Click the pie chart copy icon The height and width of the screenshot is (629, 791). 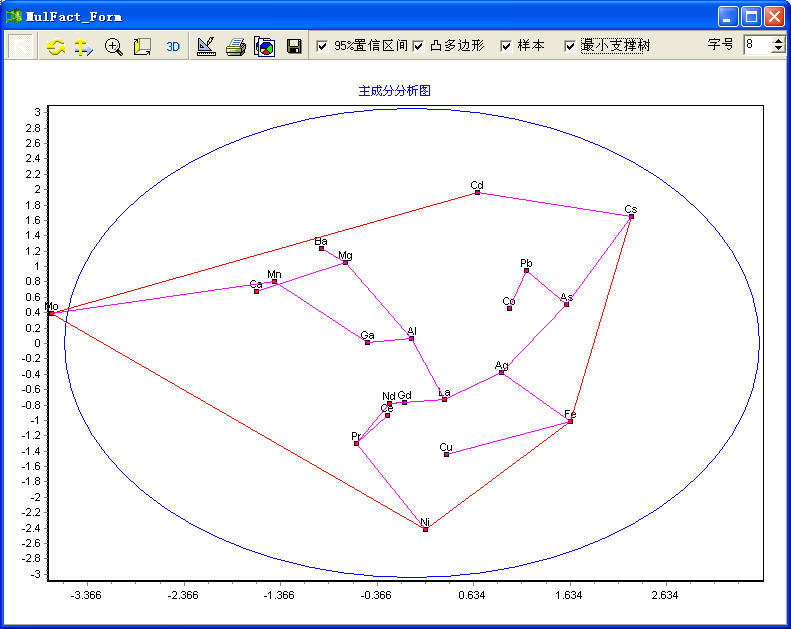click(x=264, y=47)
